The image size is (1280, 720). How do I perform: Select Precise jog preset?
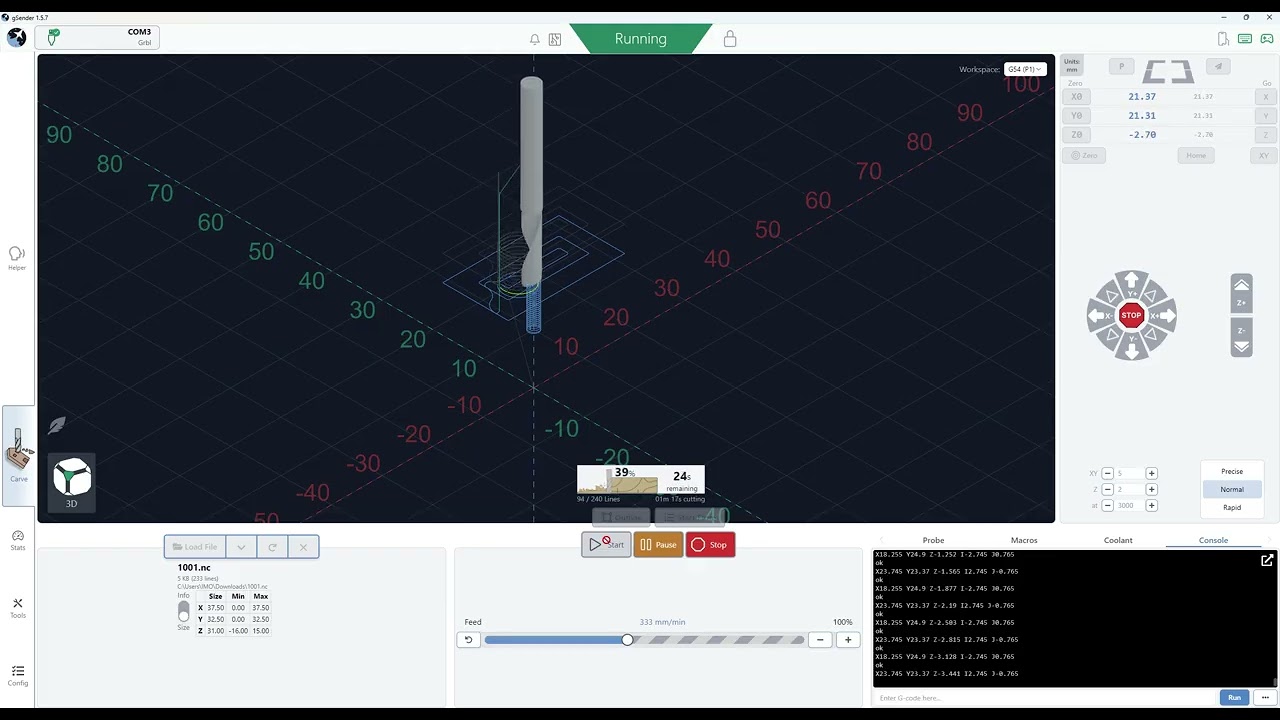click(1232, 471)
